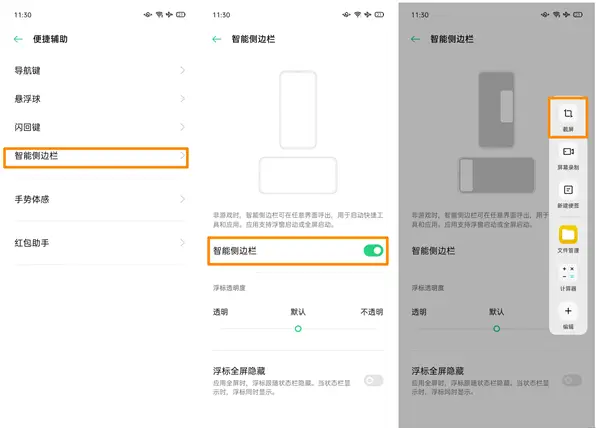The width and height of the screenshot is (596, 428).
Task: Select 默认 label on middle screen
Action: (x=298, y=312)
